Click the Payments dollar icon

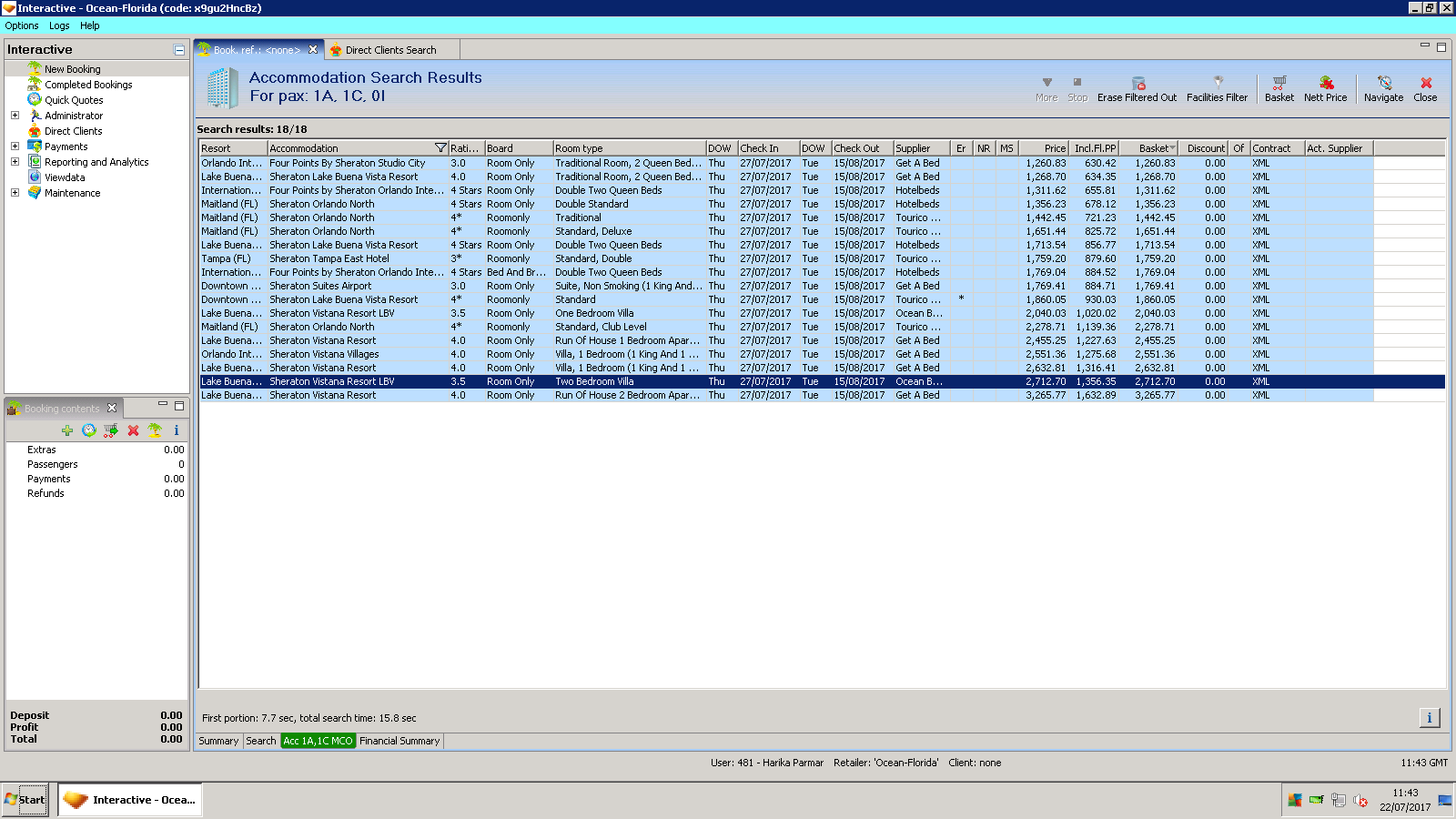(35, 147)
